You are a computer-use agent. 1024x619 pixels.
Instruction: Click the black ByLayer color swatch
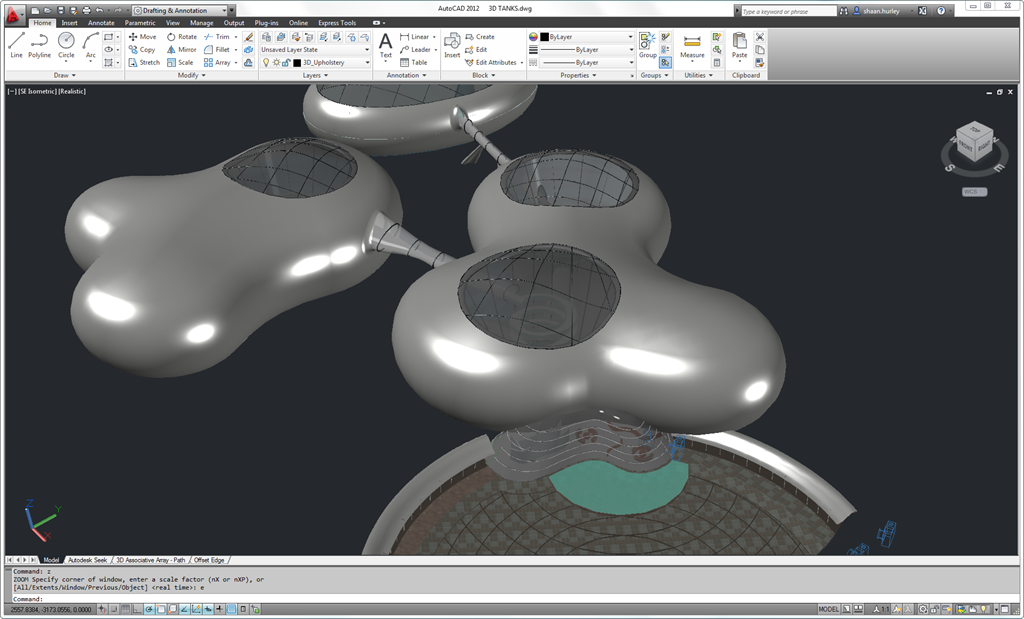point(545,35)
